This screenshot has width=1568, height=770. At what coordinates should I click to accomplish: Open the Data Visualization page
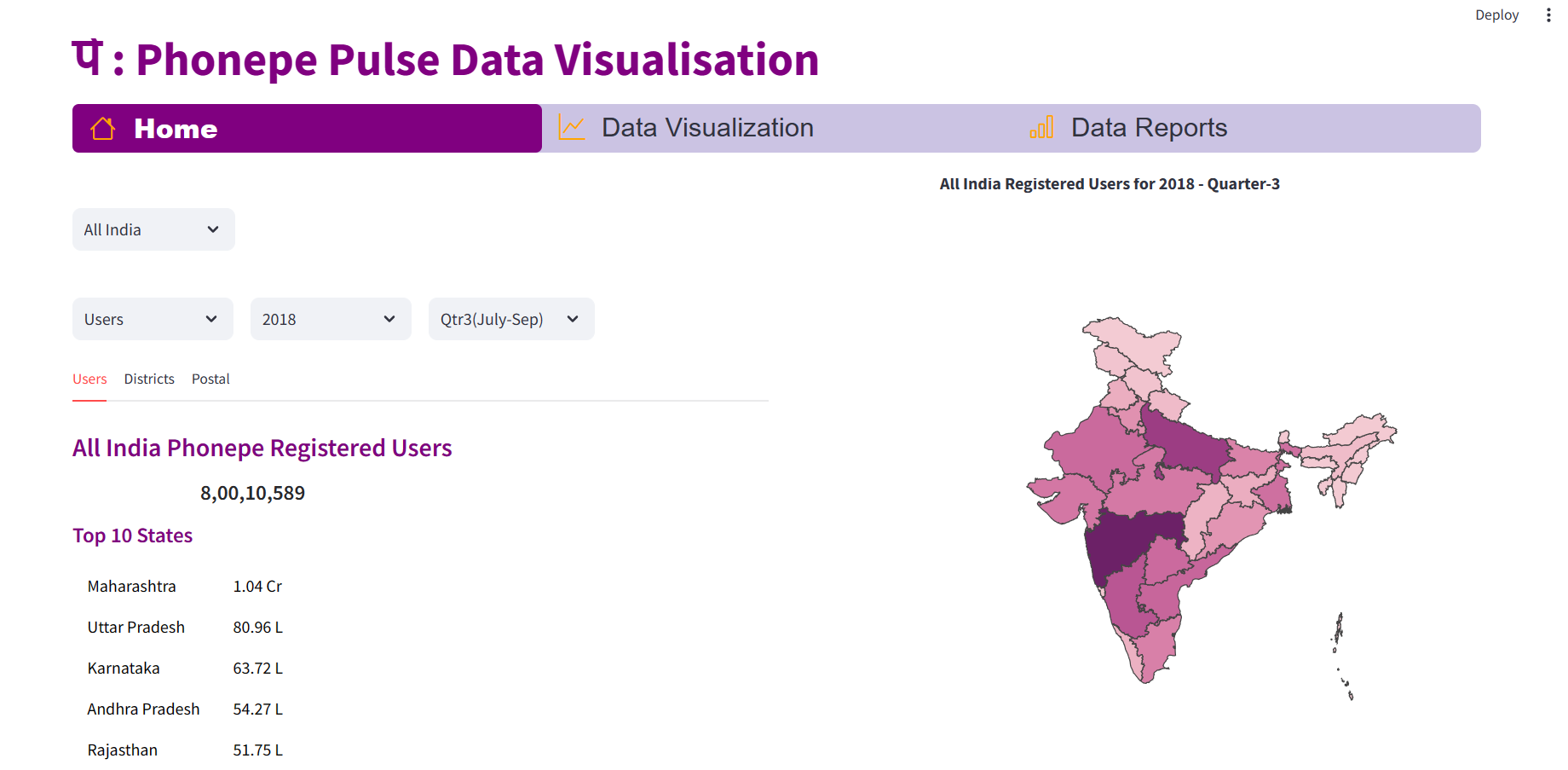(x=707, y=127)
